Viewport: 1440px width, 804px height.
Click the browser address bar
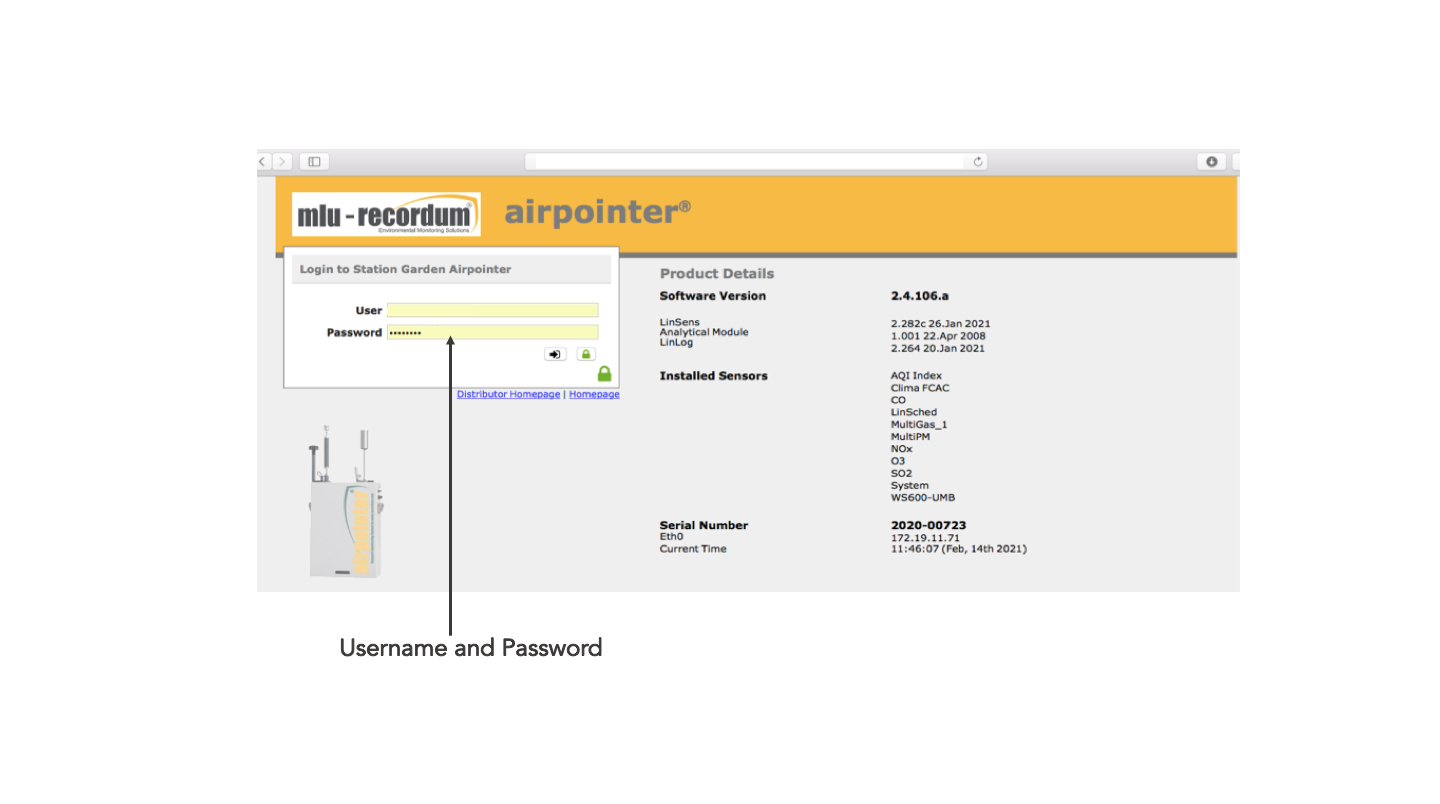point(755,162)
